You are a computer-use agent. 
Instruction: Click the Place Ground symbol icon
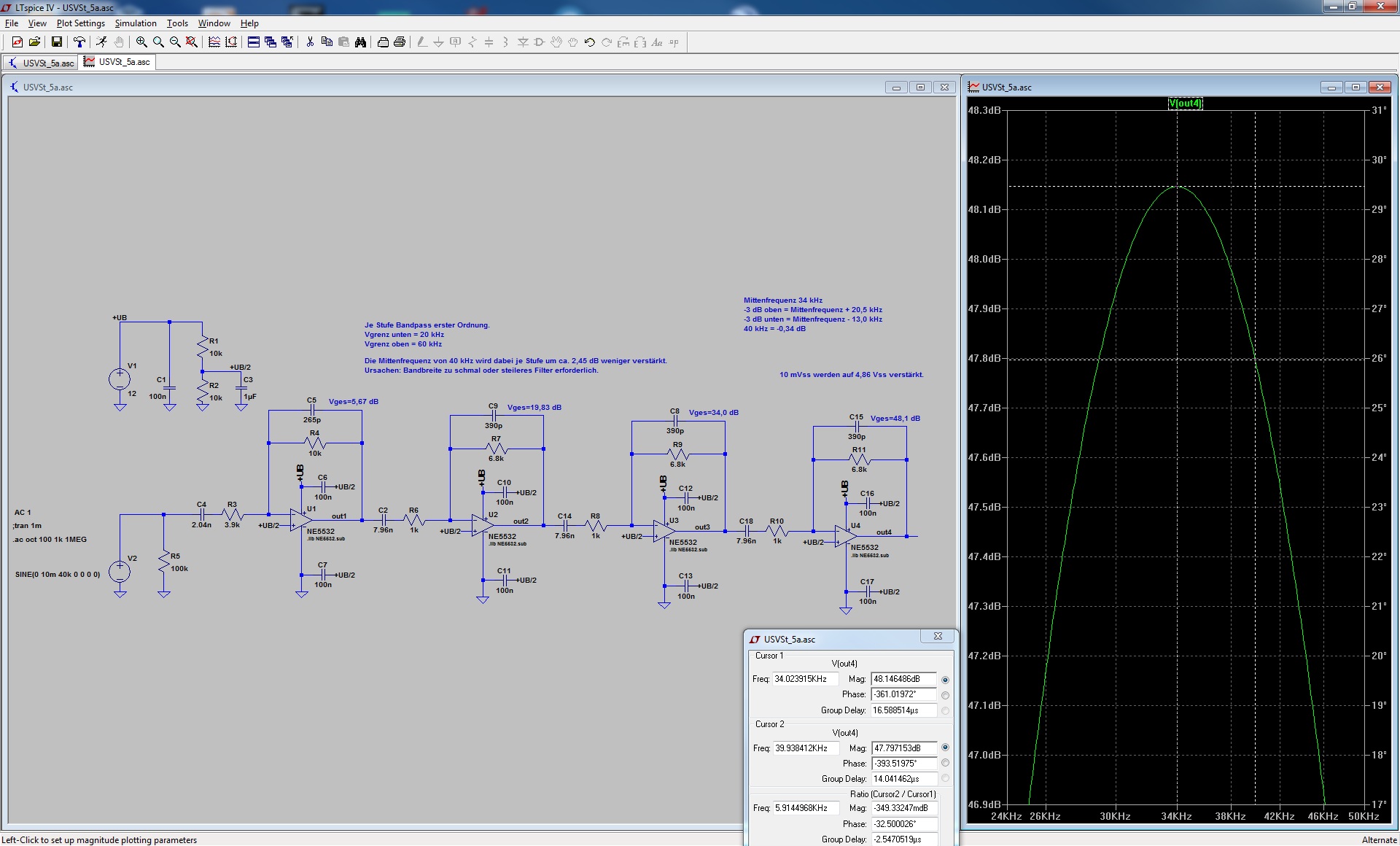[438, 42]
